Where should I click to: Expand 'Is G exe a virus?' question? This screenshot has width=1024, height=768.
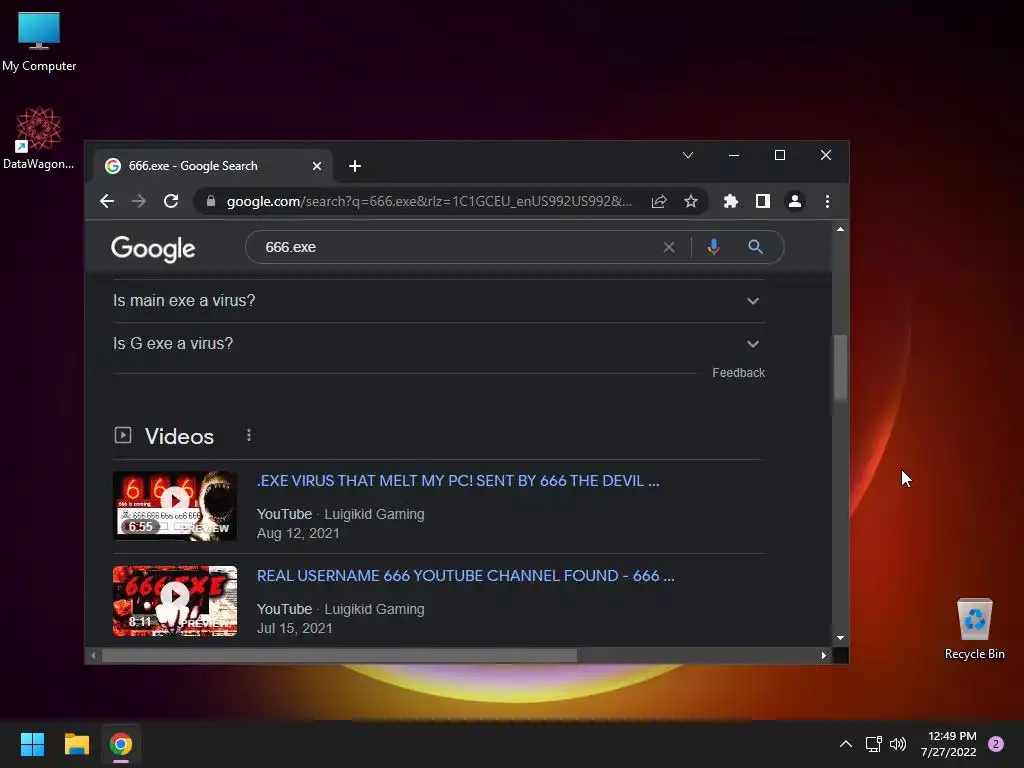[x=438, y=344]
